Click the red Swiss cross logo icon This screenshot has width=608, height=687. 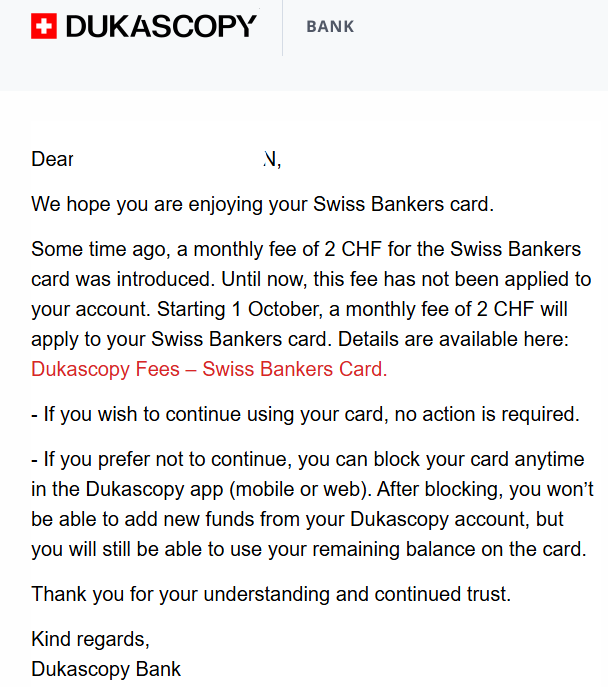click(x=44, y=27)
